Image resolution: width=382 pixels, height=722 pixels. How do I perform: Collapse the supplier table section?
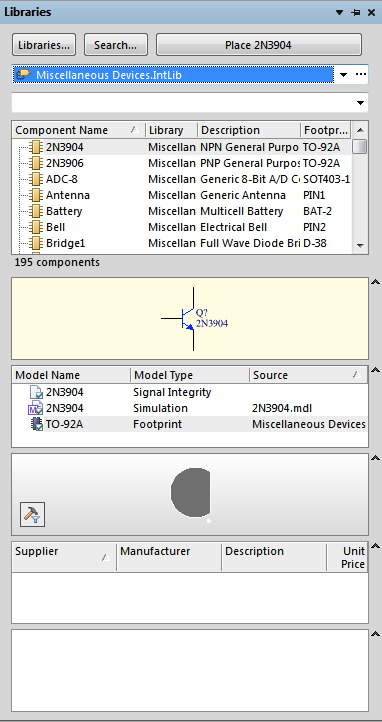376,546
